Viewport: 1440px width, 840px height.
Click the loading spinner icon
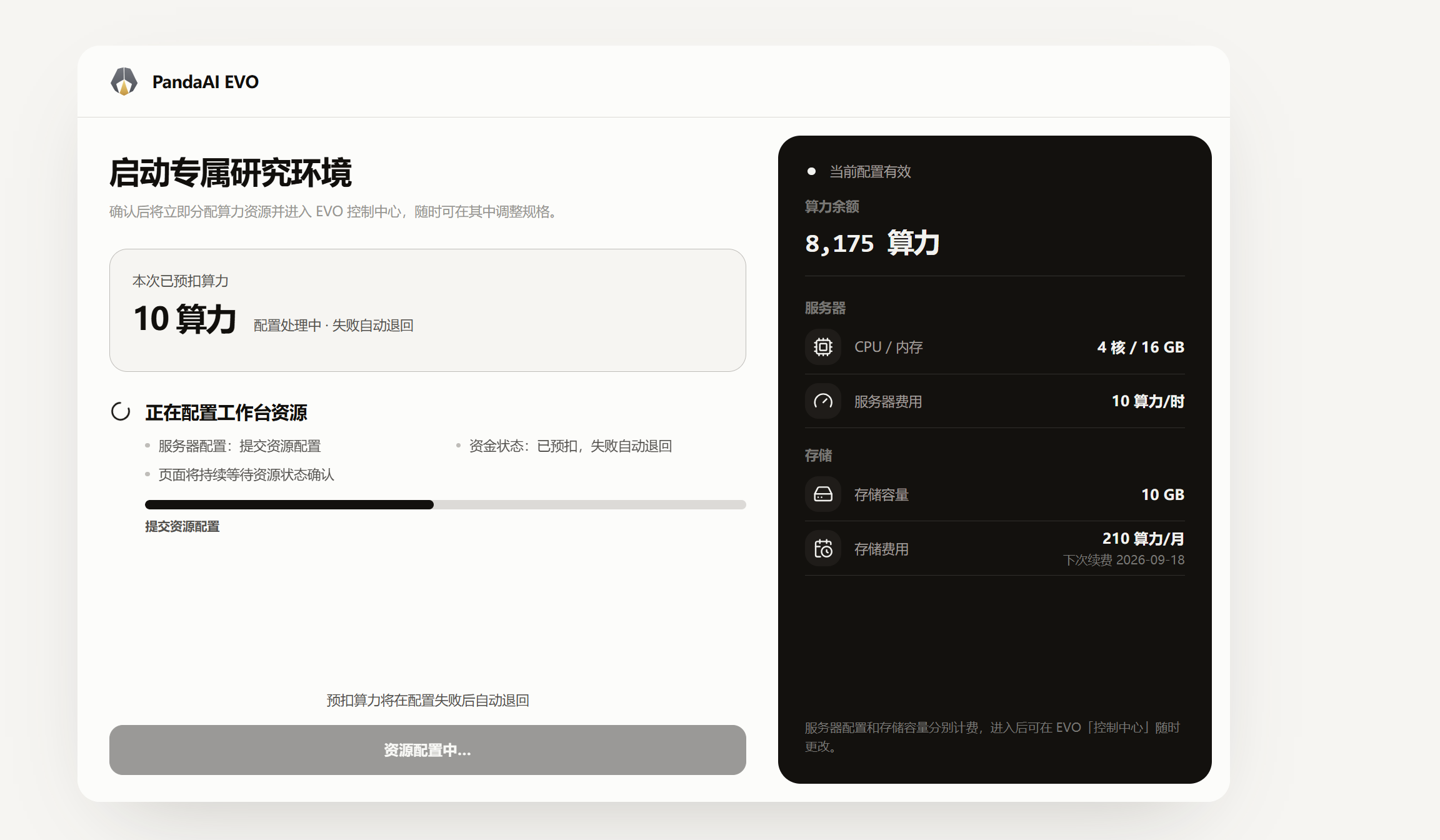121,412
